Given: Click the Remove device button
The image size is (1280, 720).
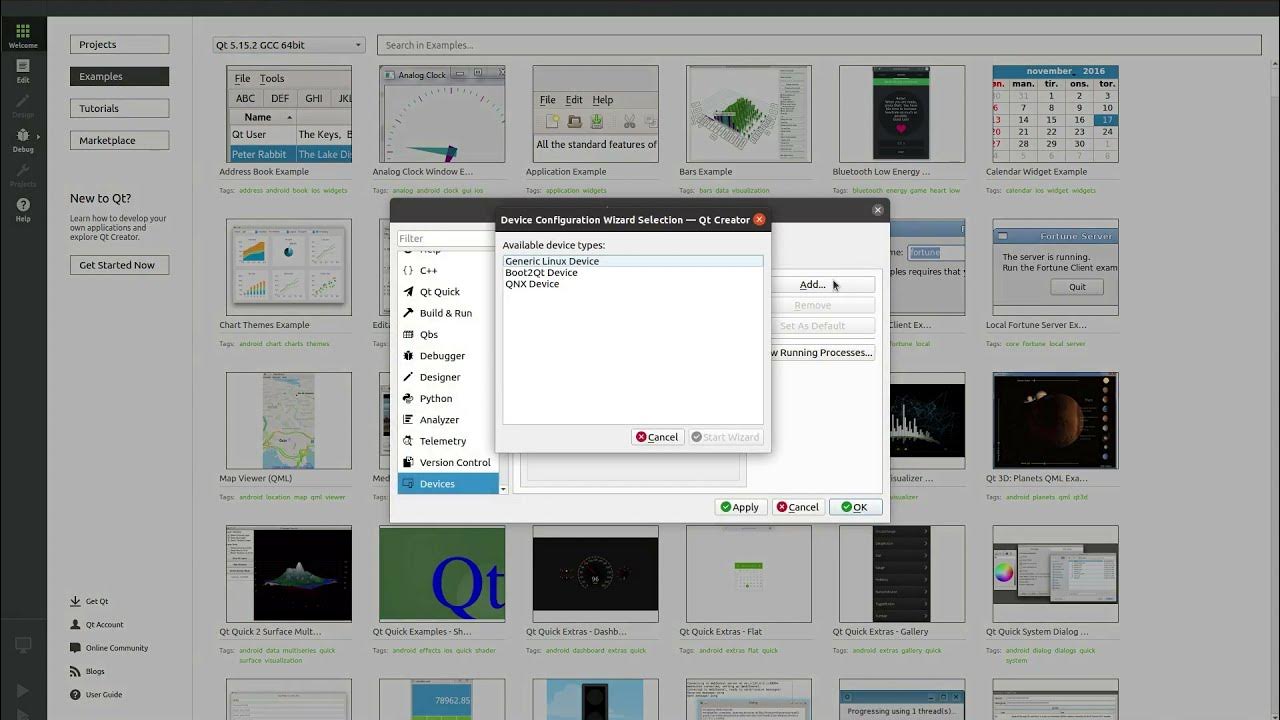Looking at the screenshot, I should [x=822, y=305].
